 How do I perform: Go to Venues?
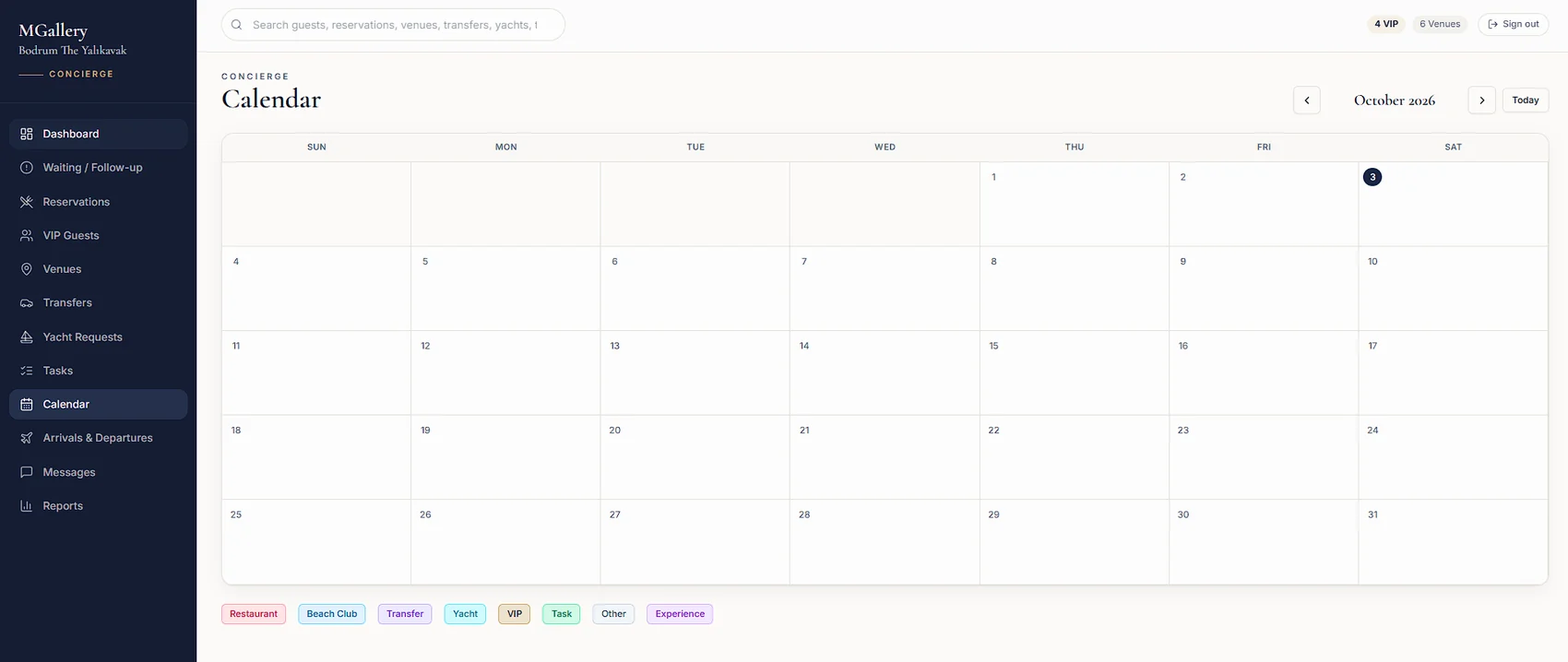tap(99, 269)
